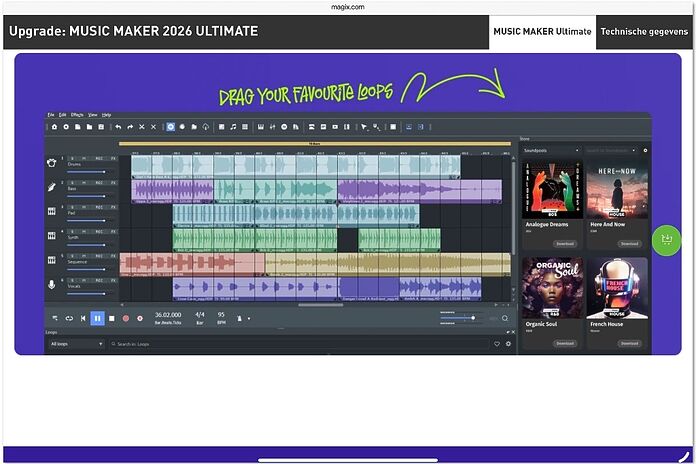This screenshot has width=696, height=464.
Task: Toggle Mute on the Sequence track
Action: tap(83, 256)
